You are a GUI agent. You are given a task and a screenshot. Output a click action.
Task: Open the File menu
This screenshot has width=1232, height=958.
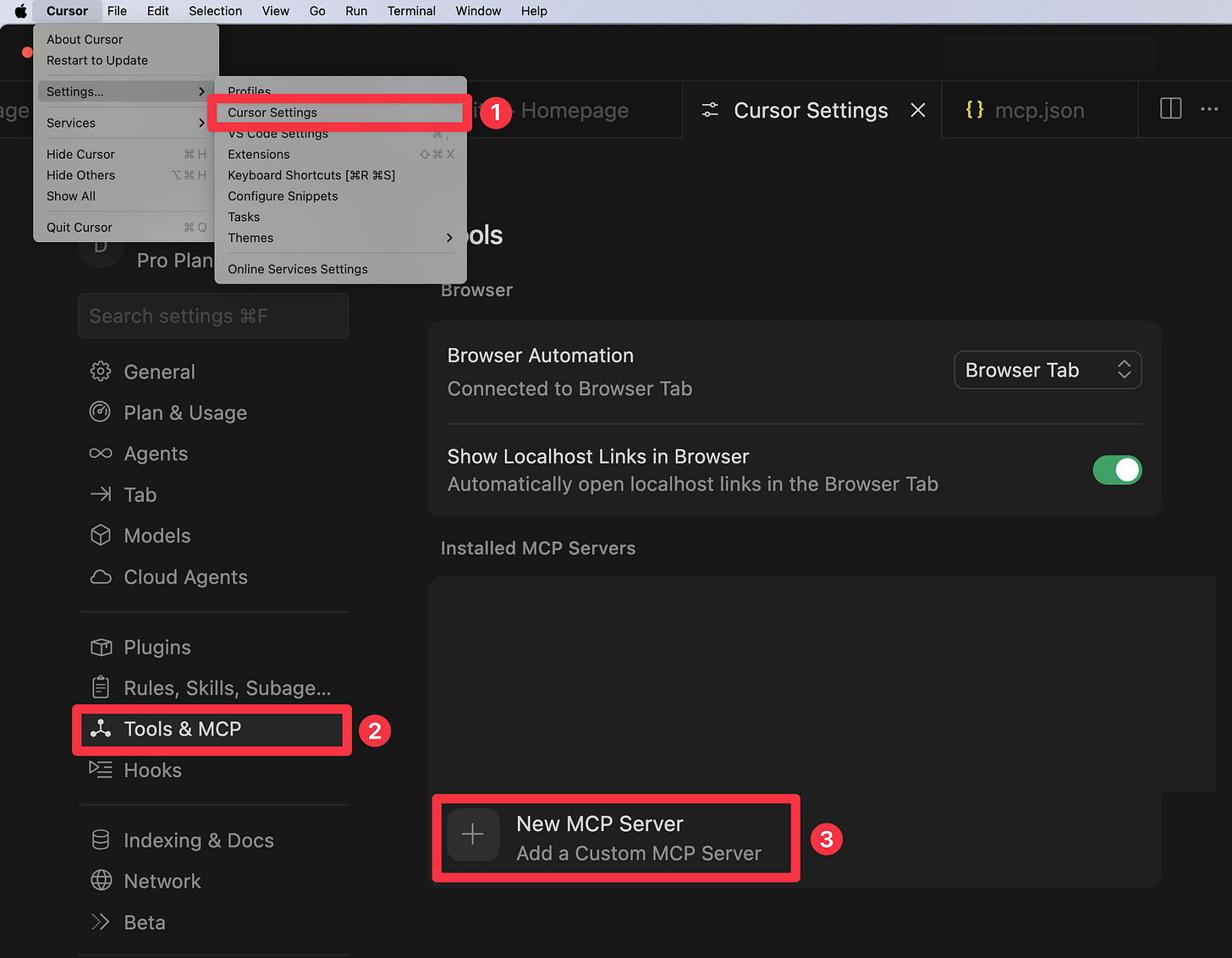(117, 11)
